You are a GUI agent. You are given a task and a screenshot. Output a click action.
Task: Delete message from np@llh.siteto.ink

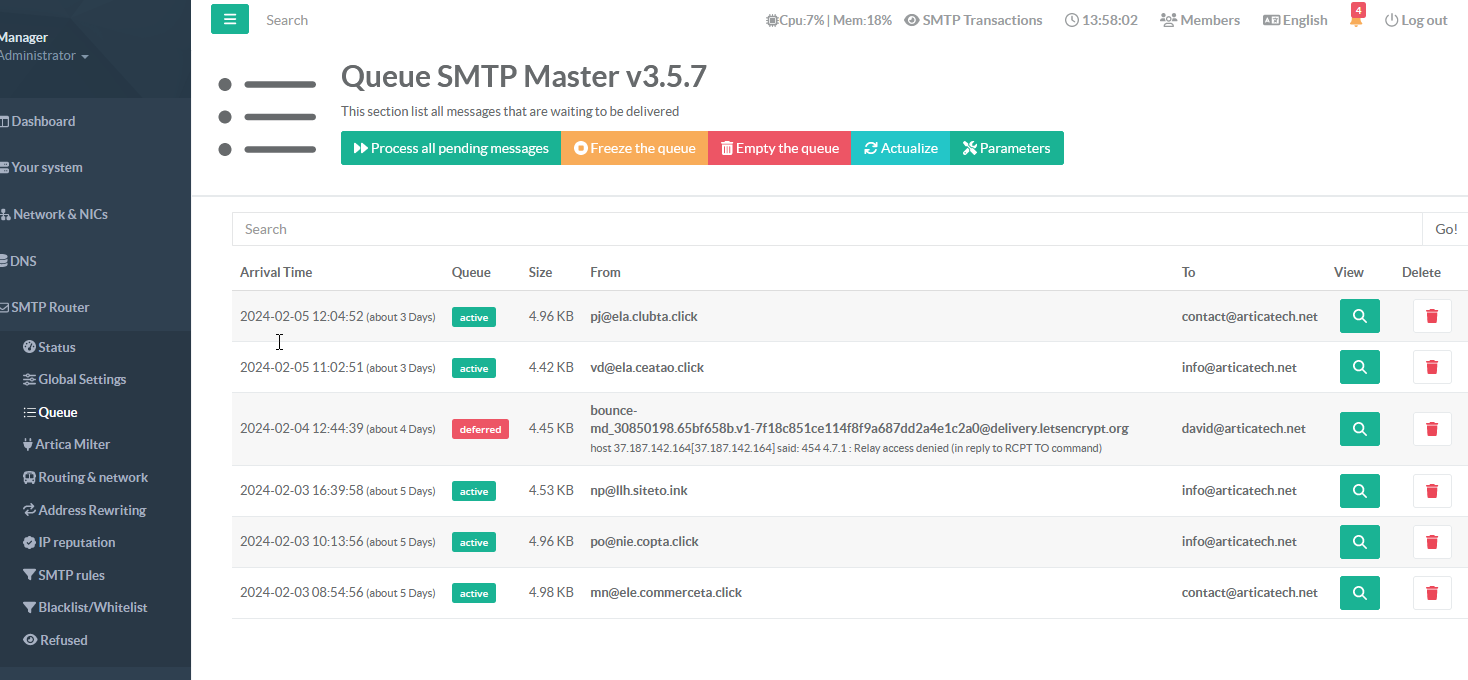[x=1431, y=491]
